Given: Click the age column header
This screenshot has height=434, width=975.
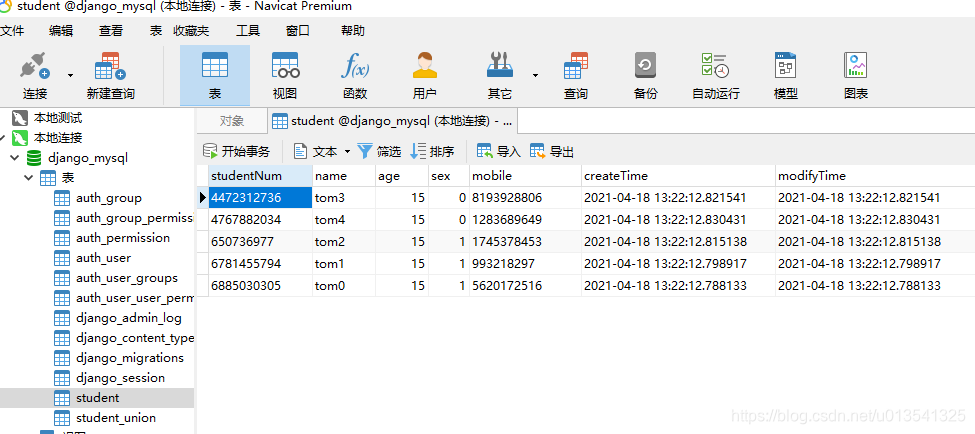Looking at the screenshot, I should 402,176.
